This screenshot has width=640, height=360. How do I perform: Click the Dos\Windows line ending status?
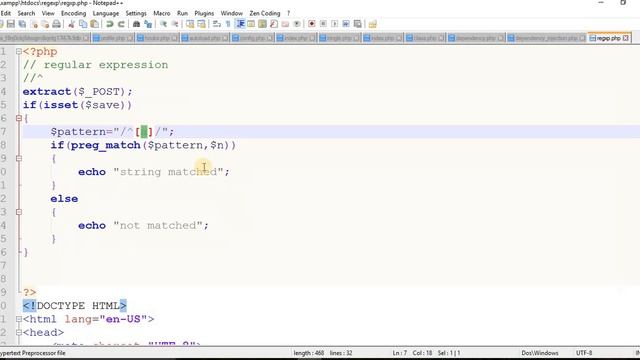[x=540, y=353]
